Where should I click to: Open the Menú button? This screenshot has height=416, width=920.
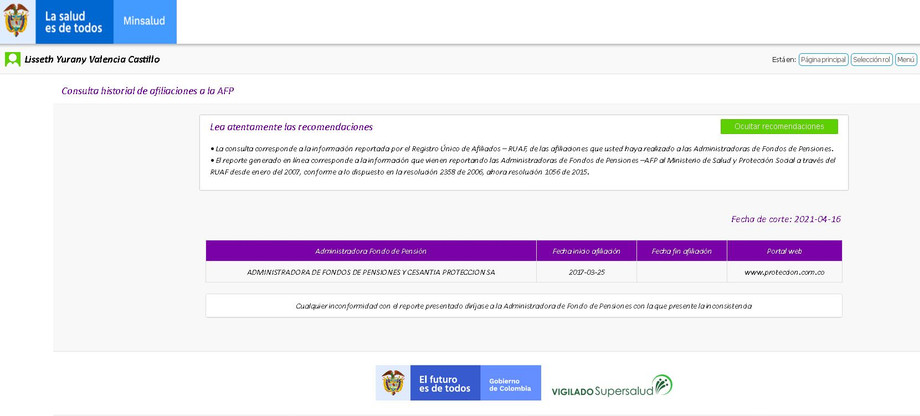(905, 60)
